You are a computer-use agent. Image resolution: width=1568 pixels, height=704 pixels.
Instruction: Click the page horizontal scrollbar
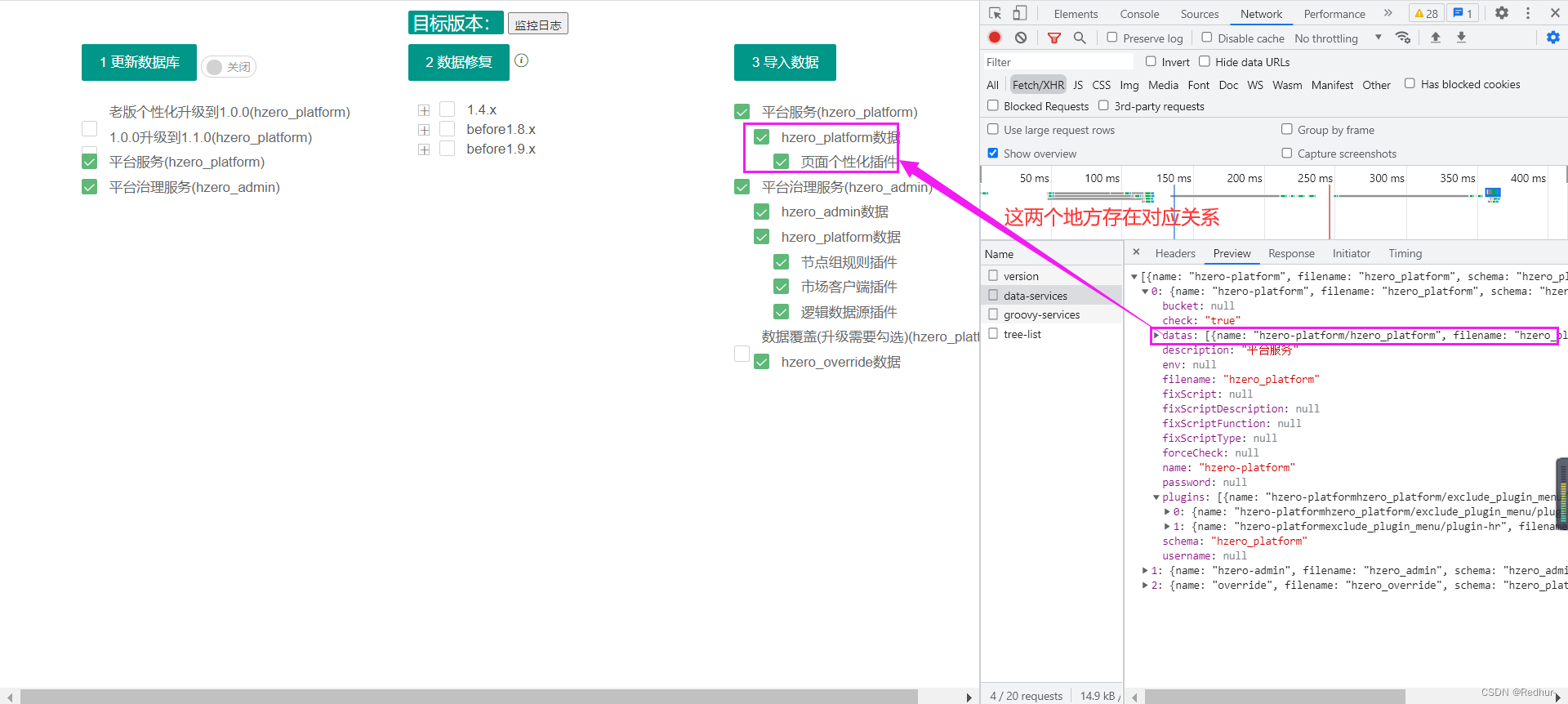tap(469, 697)
